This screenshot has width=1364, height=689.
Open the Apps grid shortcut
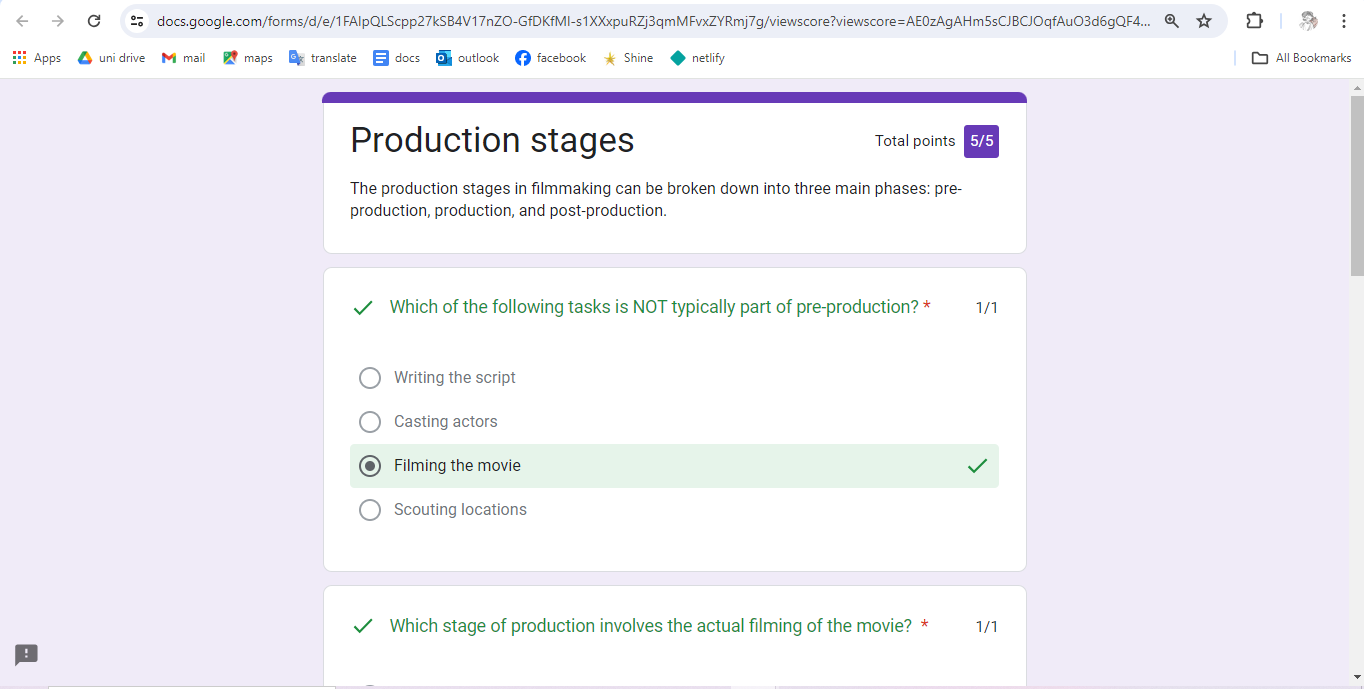(36, 58)
